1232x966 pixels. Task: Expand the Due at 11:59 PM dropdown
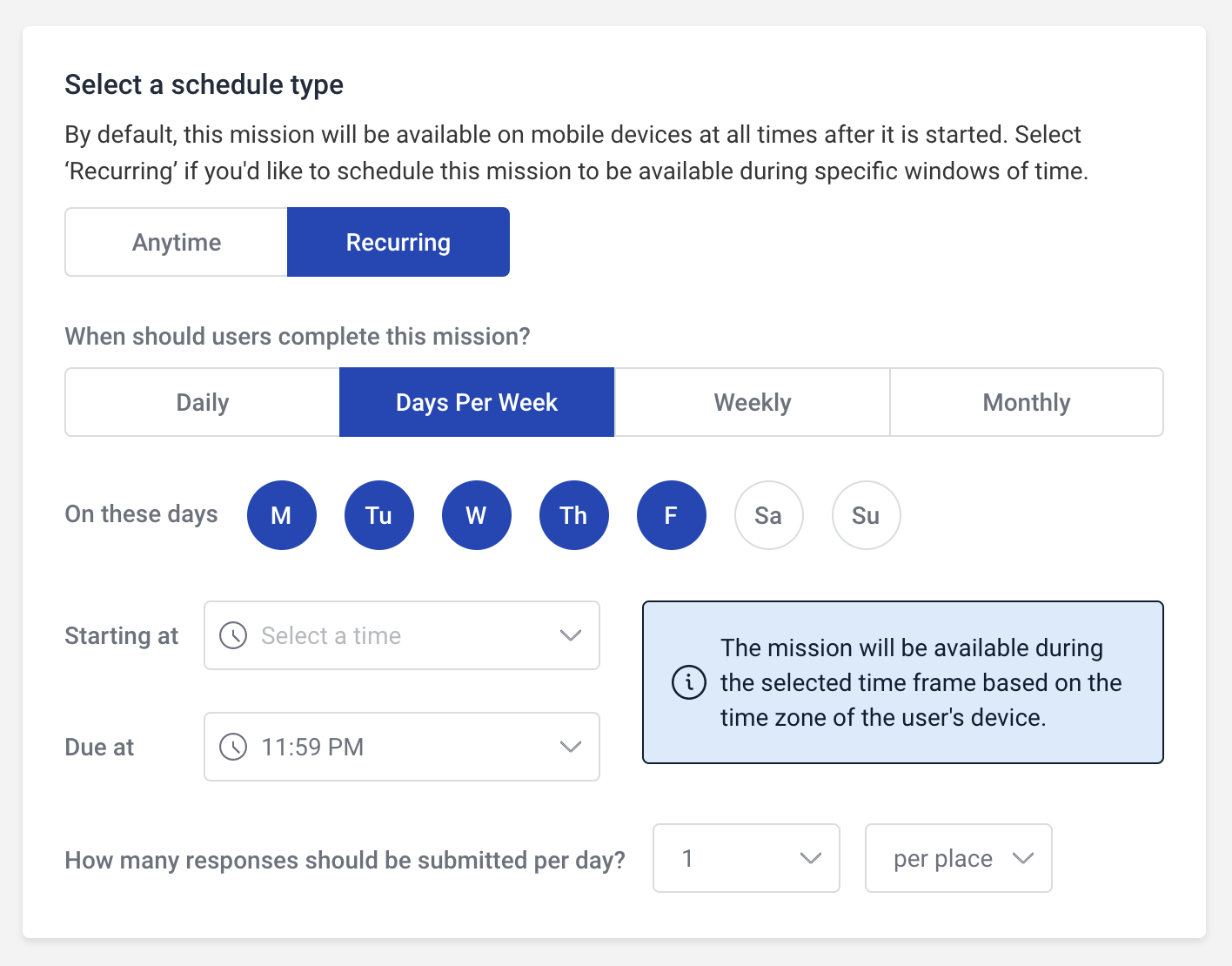coord(402,747)
